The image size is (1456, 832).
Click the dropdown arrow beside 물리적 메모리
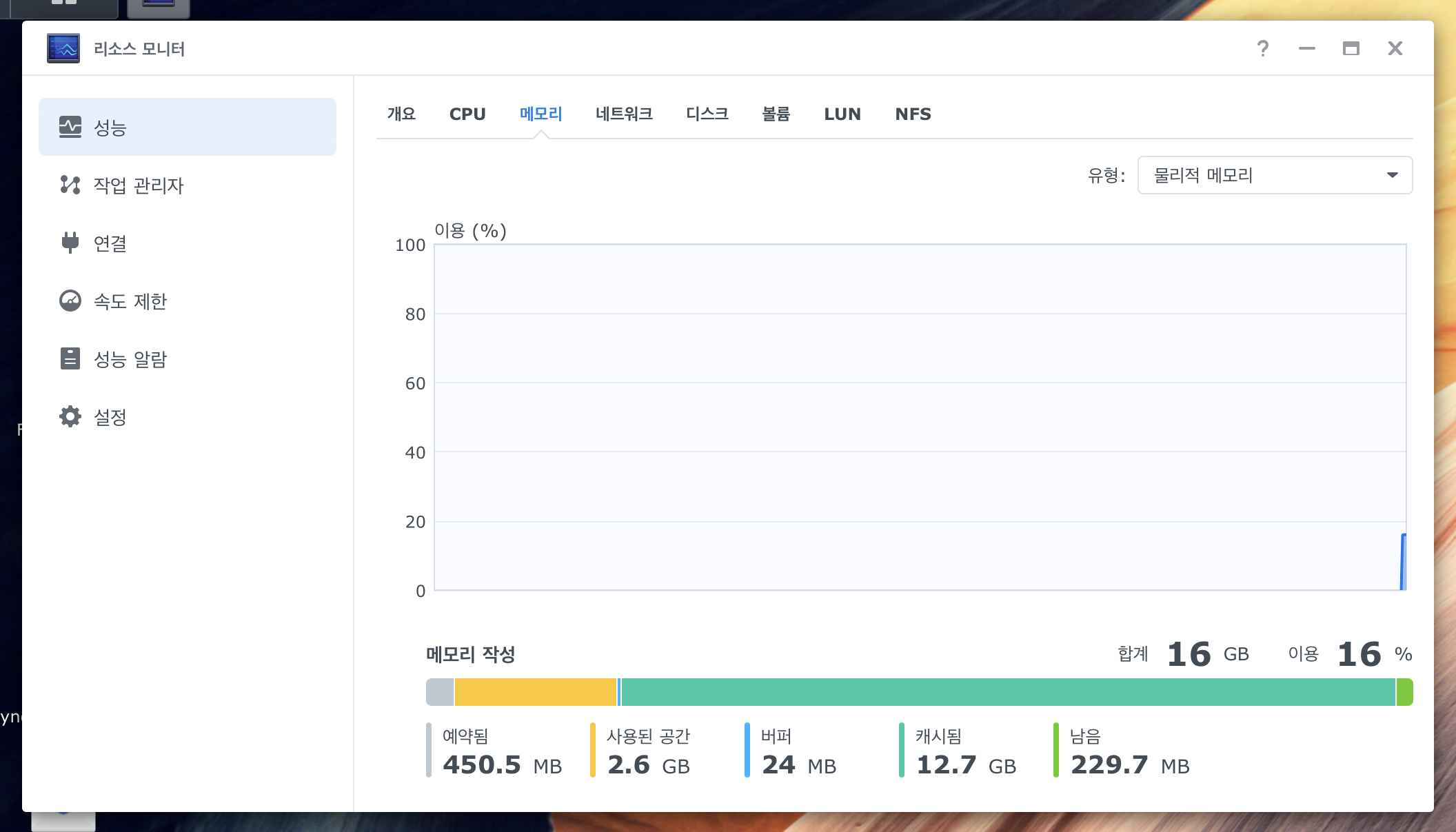(x=1392, y=175)
